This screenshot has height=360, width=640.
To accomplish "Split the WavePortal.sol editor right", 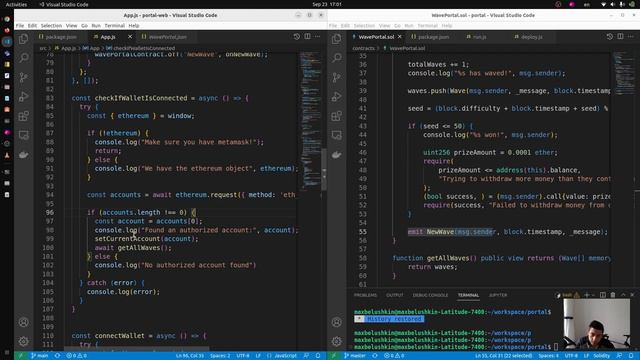I will (620, 37).
